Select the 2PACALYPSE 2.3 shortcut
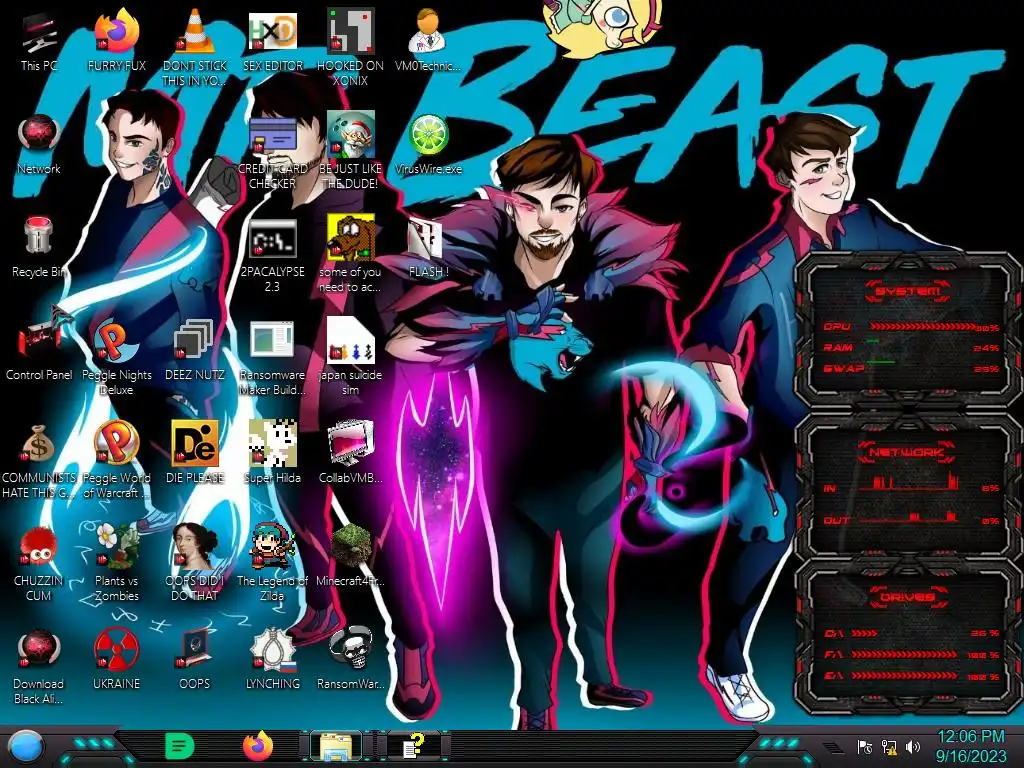 [272, 256]
